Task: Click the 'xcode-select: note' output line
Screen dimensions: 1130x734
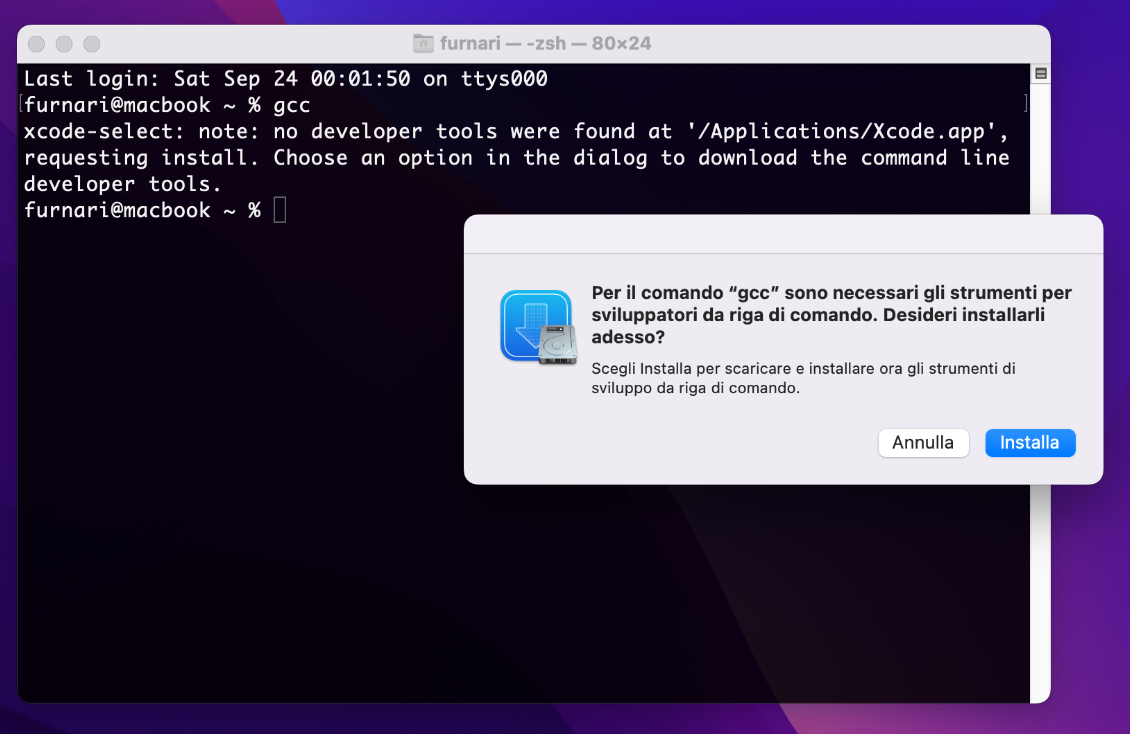Action: (516, 131)
